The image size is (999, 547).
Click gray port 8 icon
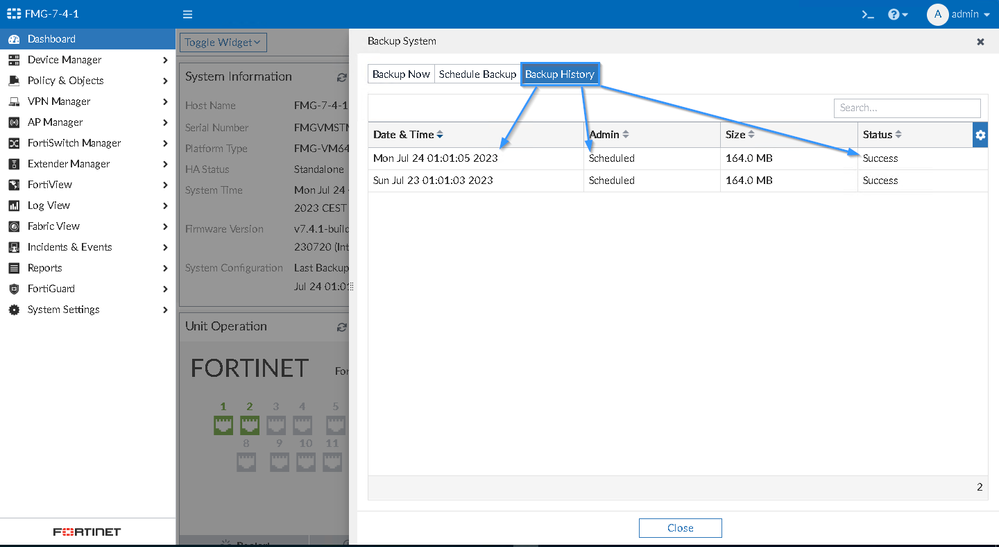click(x=246, y=462)
